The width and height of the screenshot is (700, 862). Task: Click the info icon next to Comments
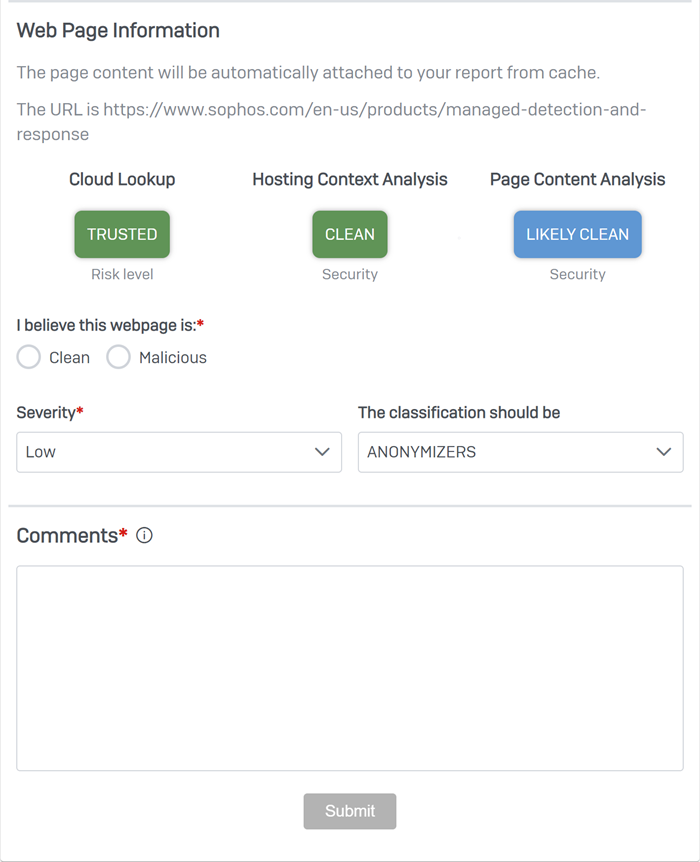point(144,535)
